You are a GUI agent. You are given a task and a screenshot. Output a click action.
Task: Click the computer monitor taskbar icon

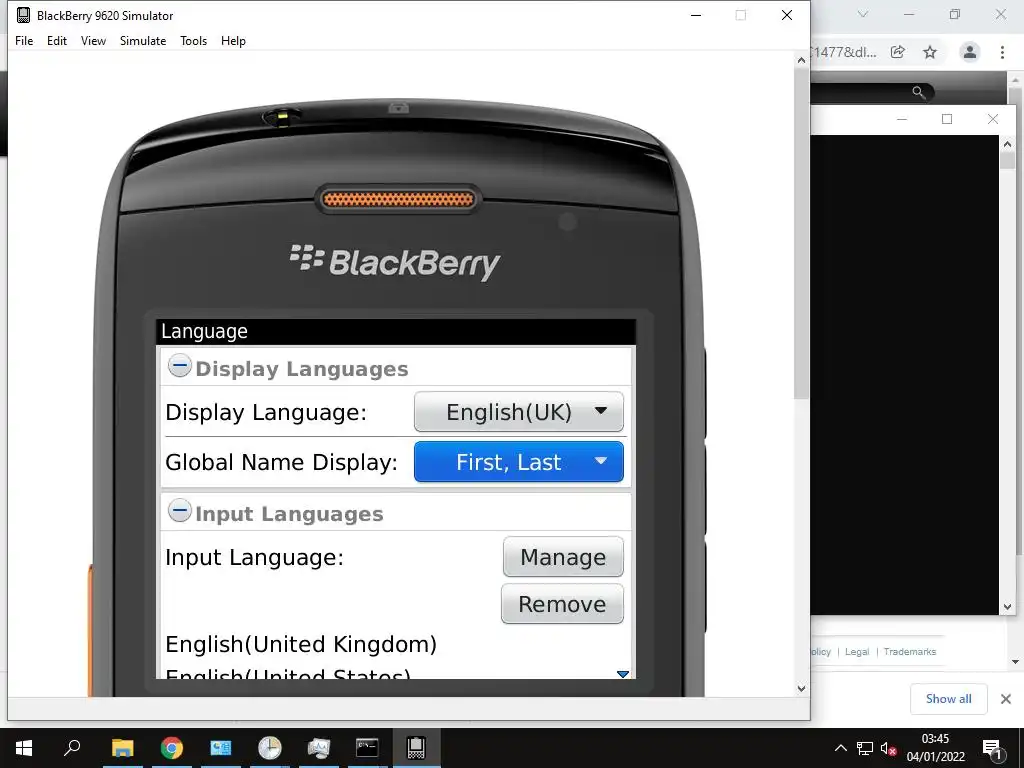pyautogui.click(x=221, y=748)
